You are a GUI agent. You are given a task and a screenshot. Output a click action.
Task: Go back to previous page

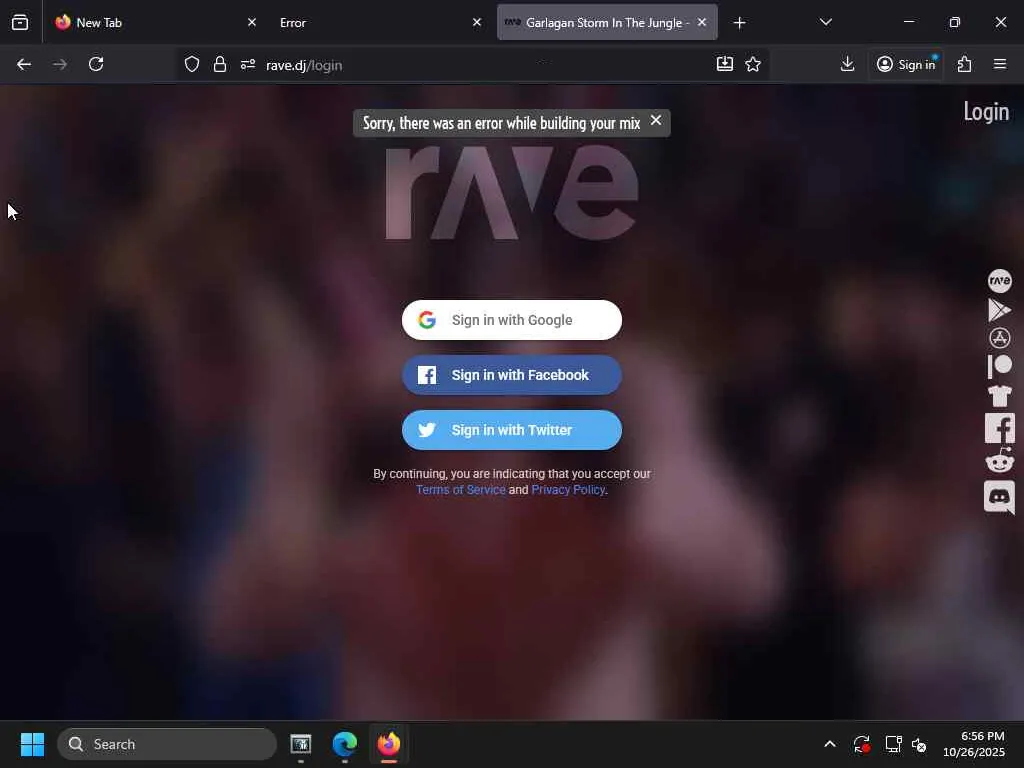tap(24, 64)
